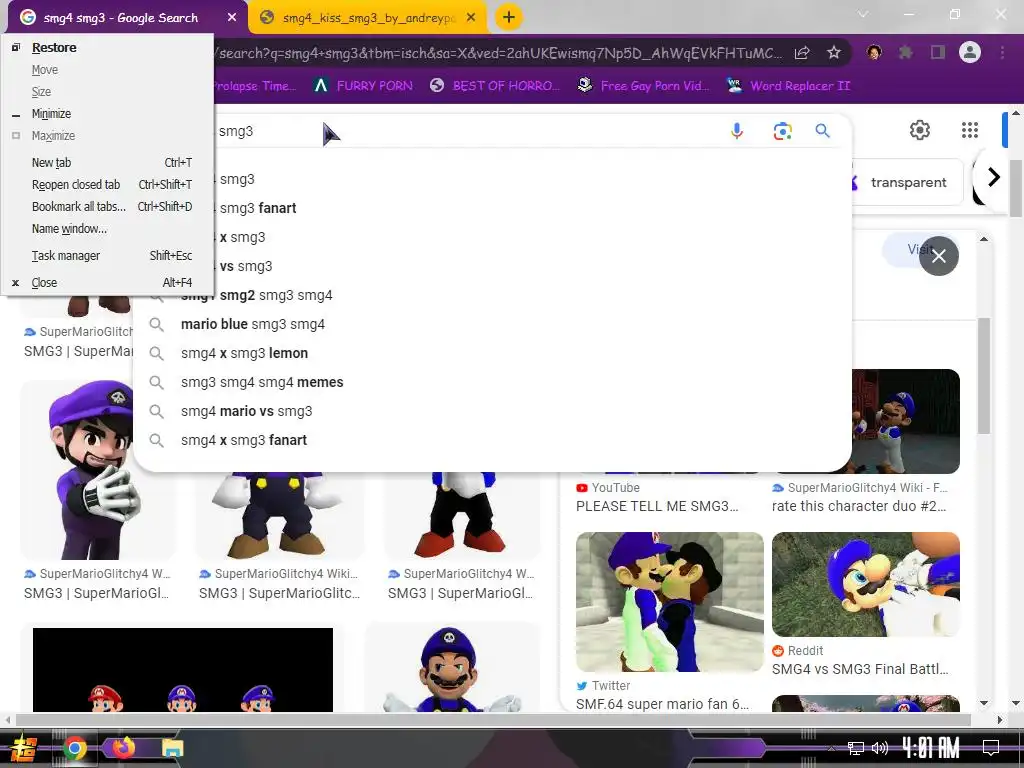Open Google Lens image search
This screenshot has width=1024, height=768.
click(x=782, y=131)
